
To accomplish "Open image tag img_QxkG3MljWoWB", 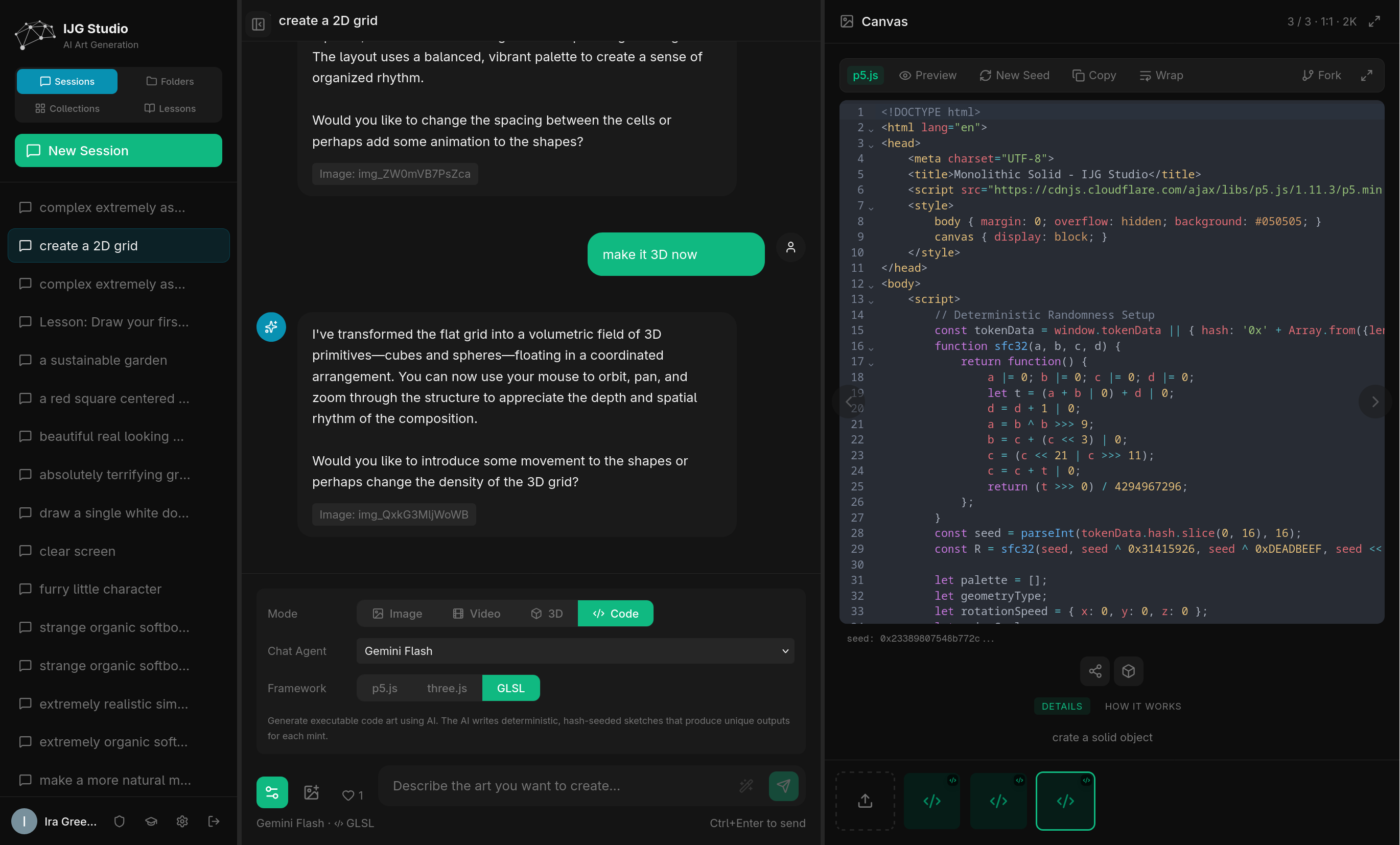I will [x=394, y=515].
